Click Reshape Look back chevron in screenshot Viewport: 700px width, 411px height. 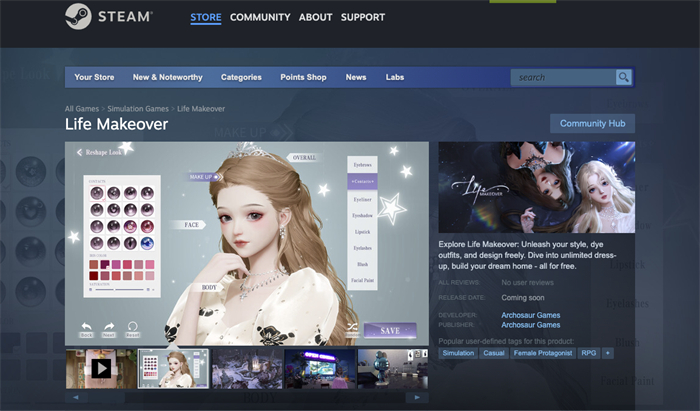[x=79, y=152]
